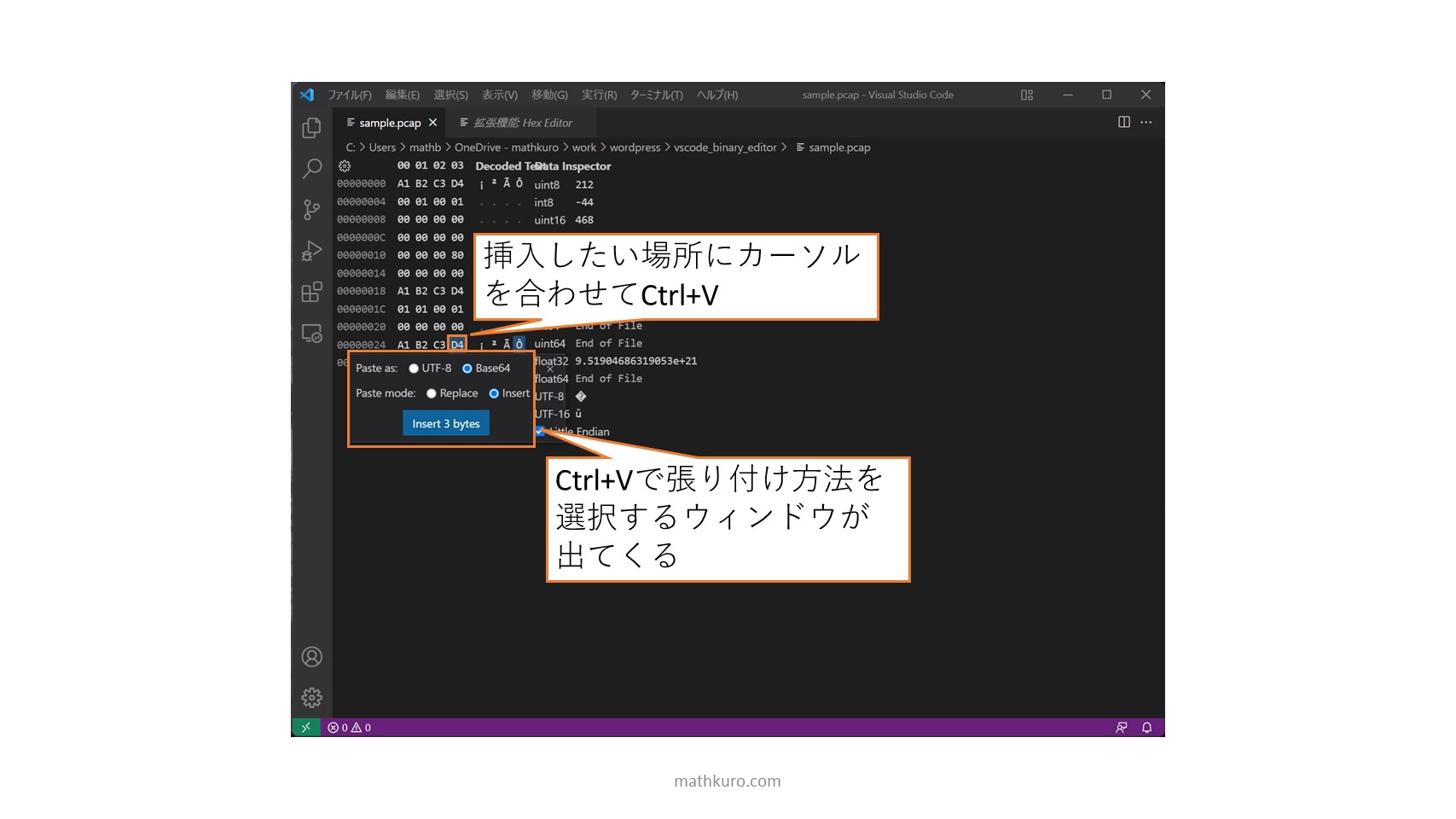The image size is (1456, 819).
Task: Open the Source Control view
Action: [312, 209]
